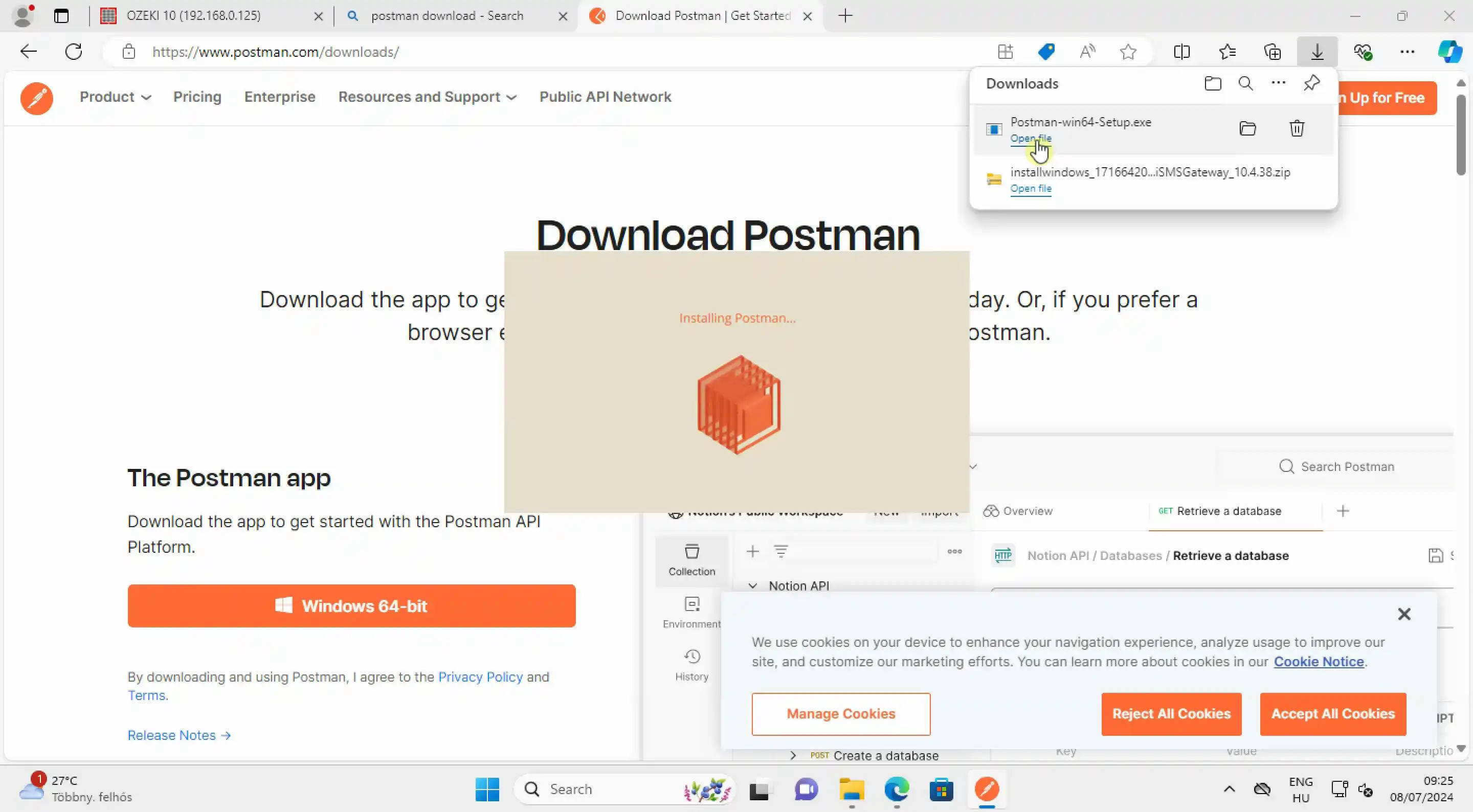Close the postman download Search tab

563,16
